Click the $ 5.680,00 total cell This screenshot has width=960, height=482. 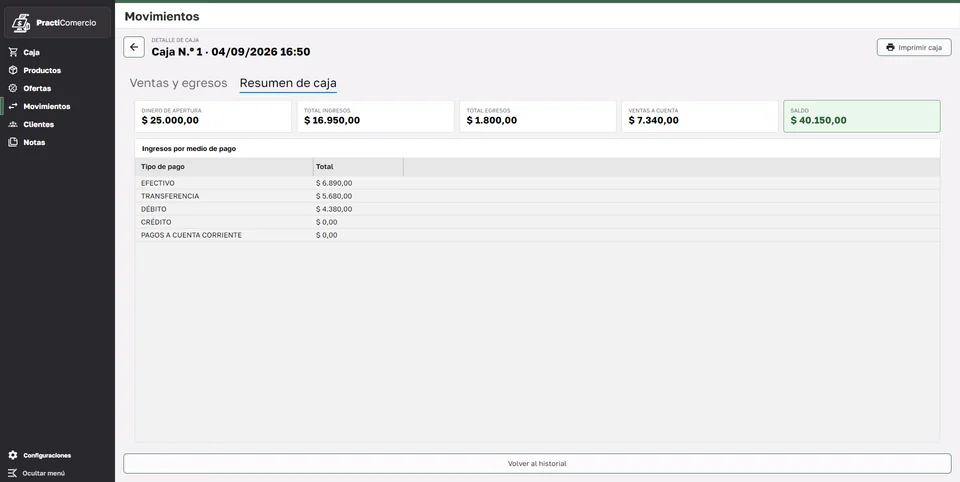click(x=334, y=196)
